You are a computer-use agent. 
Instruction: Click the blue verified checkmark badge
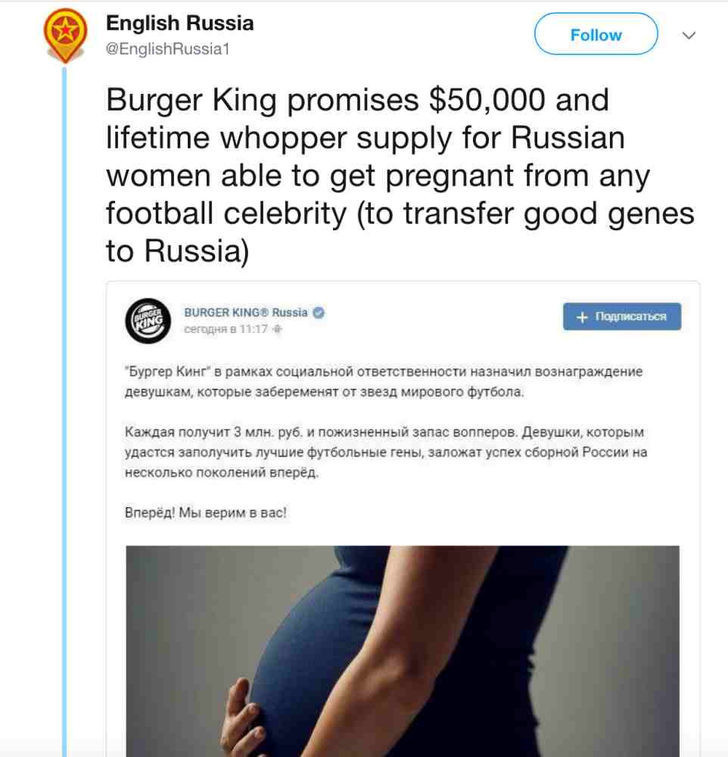[319, 313]
